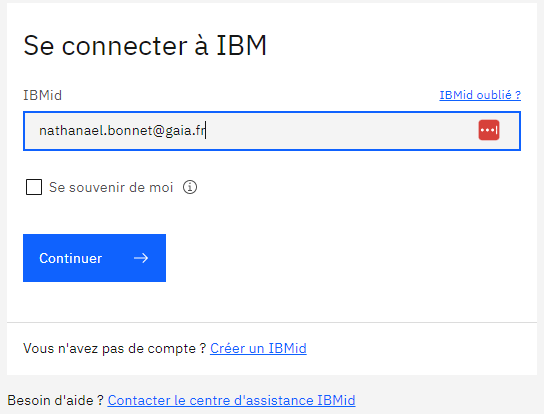This screenshot has width=544, height=414.
Task: Click the IBMid label above the field
Action: pyautogui.click(x=42, y=95)
